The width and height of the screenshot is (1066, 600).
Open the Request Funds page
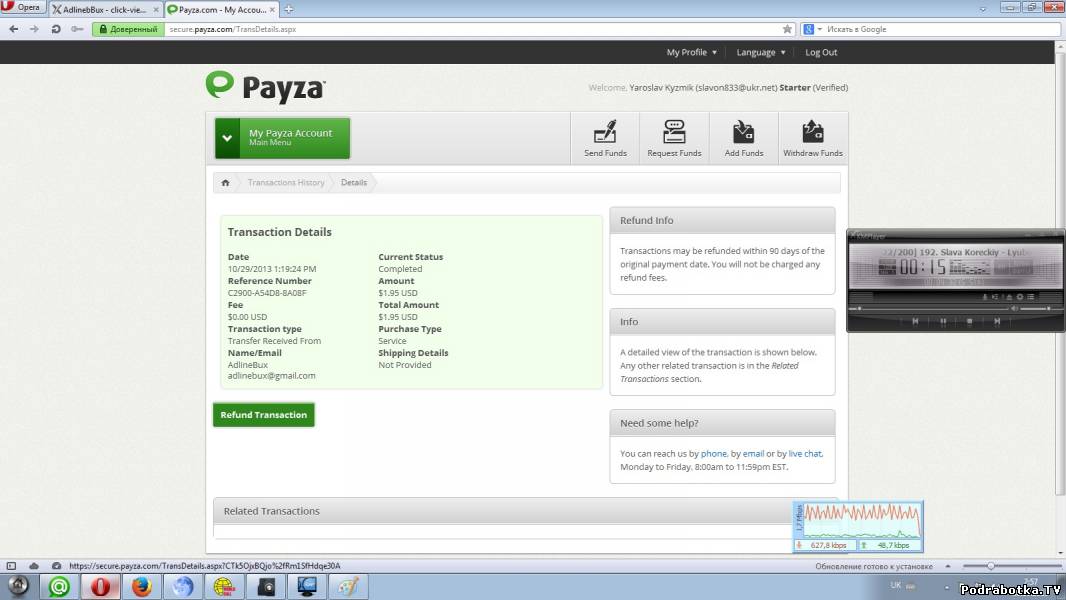[674, 138]
